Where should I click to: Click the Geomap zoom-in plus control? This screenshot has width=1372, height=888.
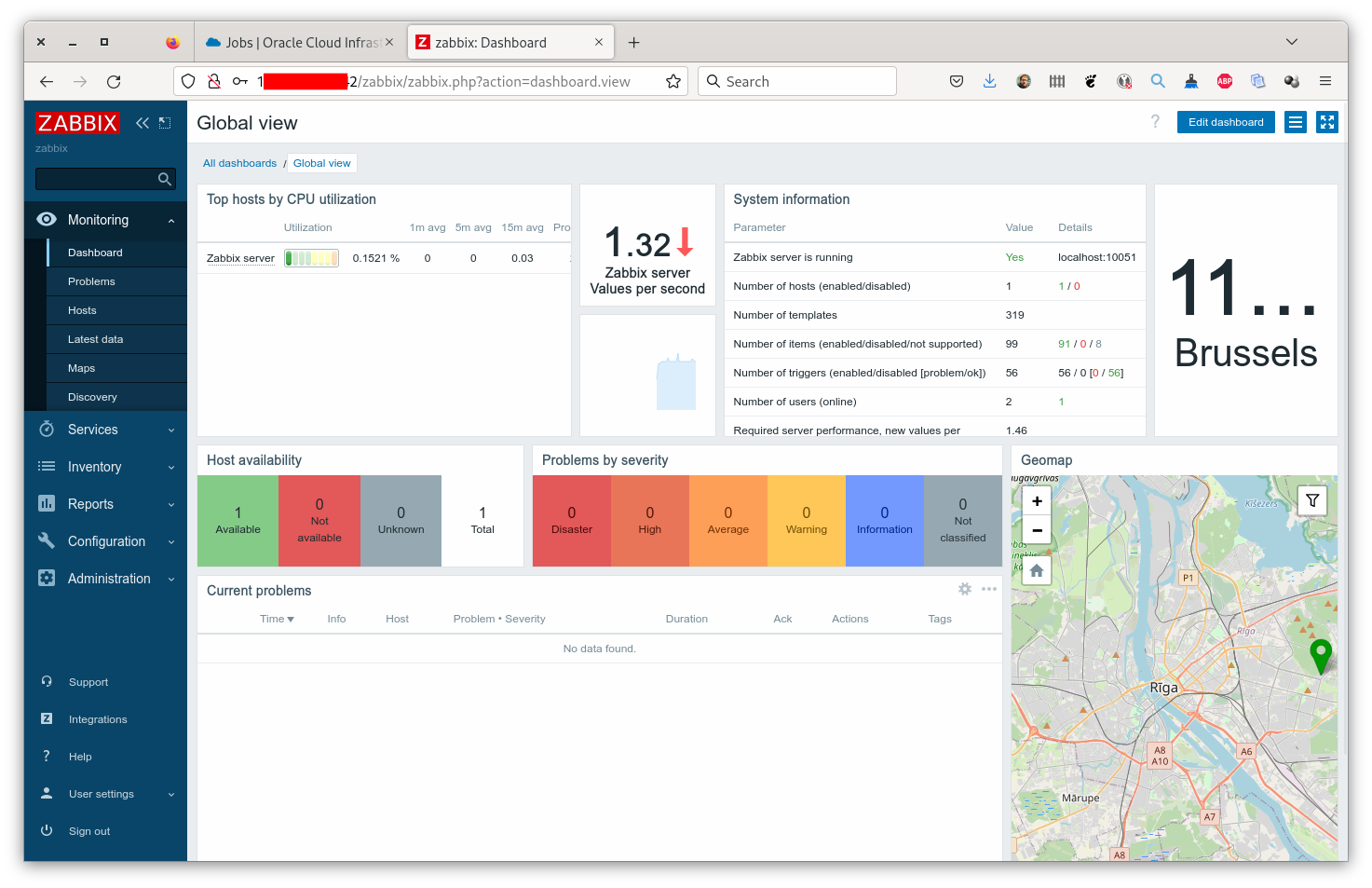click(1036, 500)
